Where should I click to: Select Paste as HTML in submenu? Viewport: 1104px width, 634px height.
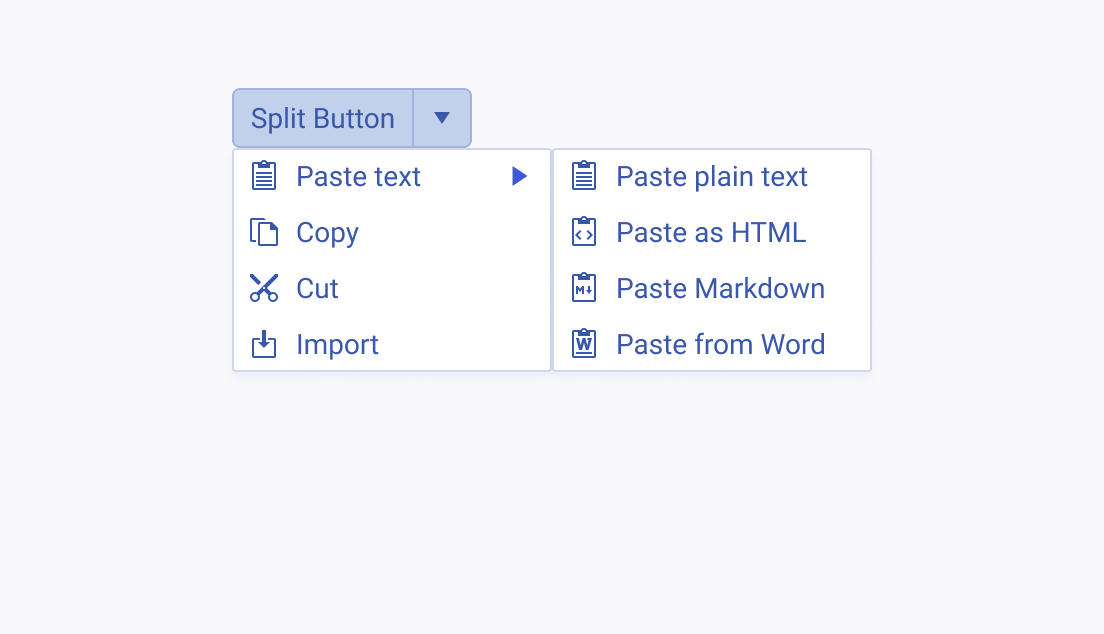point(712,232)
